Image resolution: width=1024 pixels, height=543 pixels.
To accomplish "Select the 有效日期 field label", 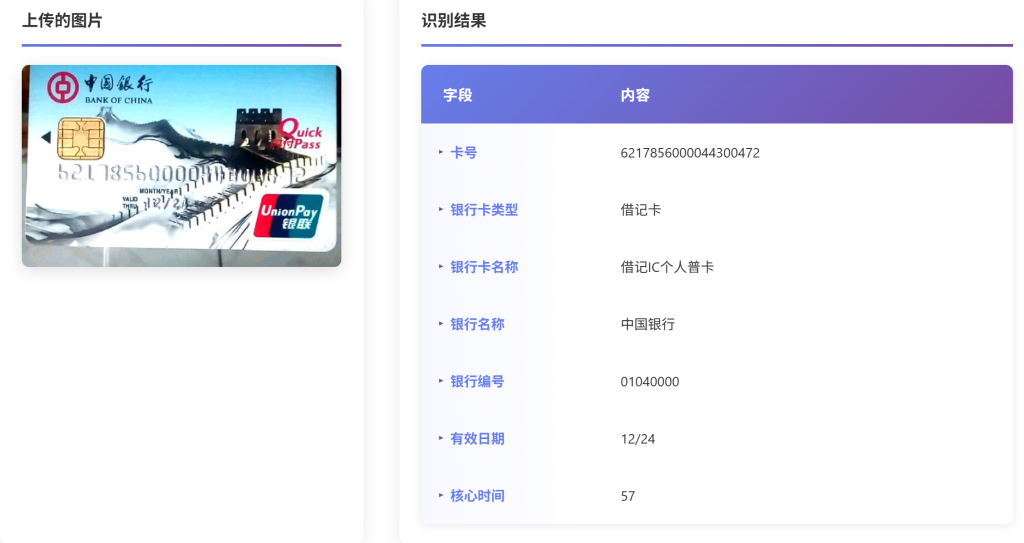I will [x=477, y=438].
